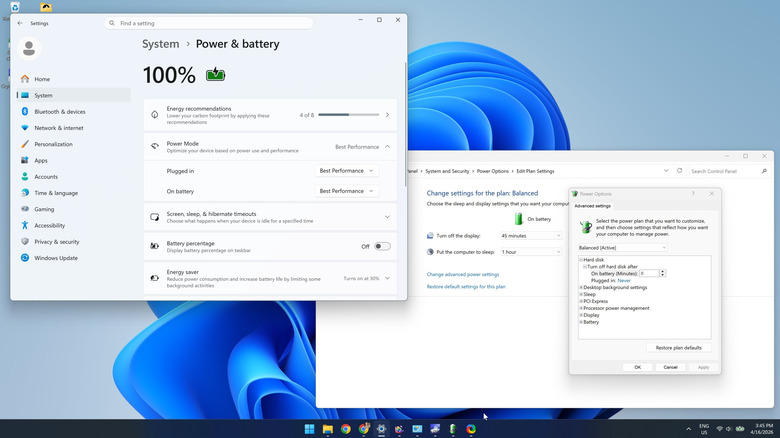Open Put the computer to sleep dropdown
Viewport: 780px width, 438px height.
coord(531,252)
